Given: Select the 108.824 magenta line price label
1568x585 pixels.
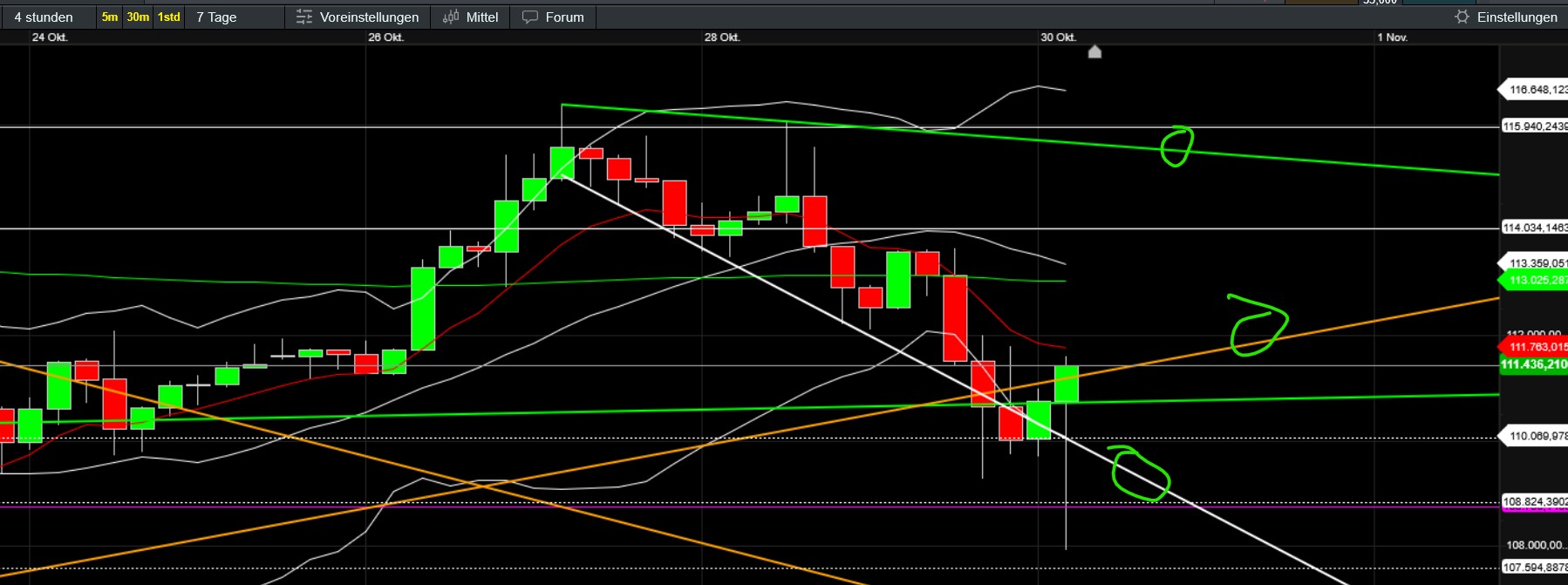Looking at the screenshot, I should (x=1534, y=501).
